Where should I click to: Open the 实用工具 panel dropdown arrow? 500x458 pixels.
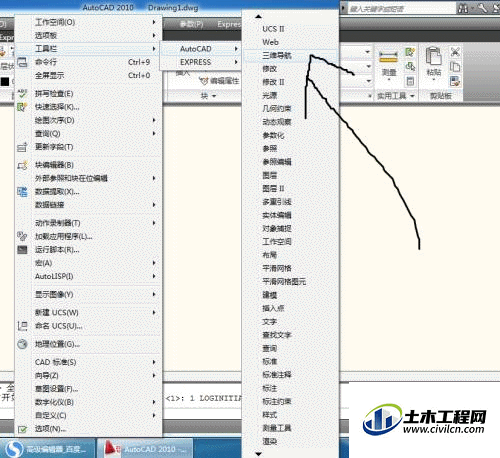(412, 96)
